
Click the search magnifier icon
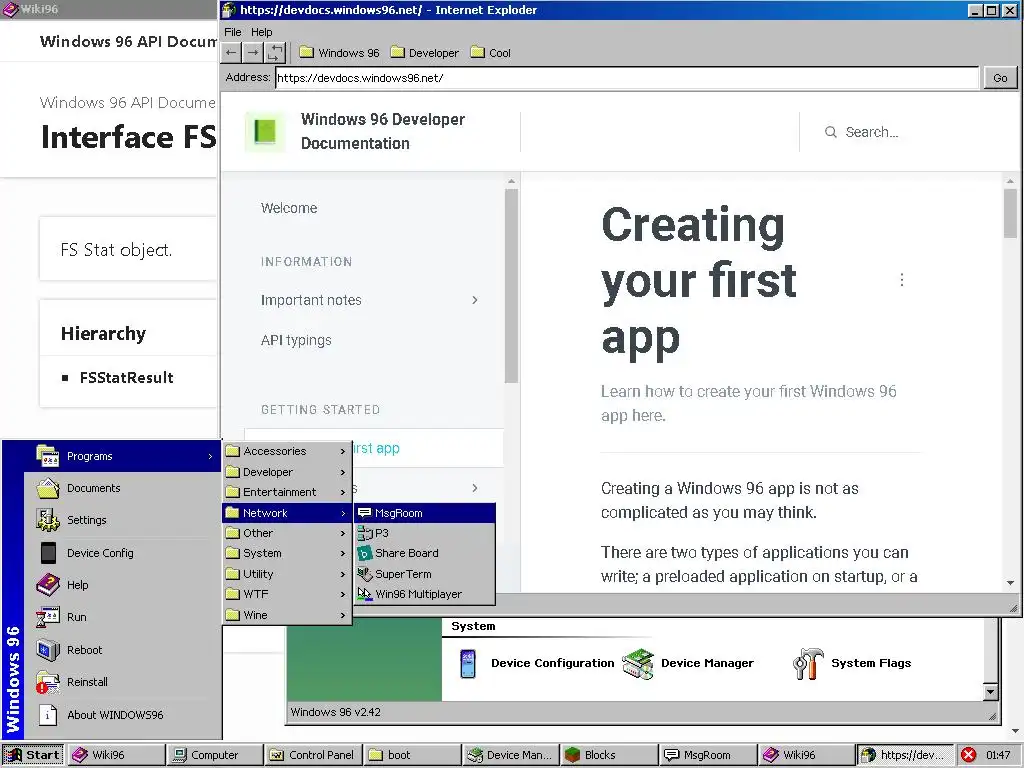pos(831,132)
